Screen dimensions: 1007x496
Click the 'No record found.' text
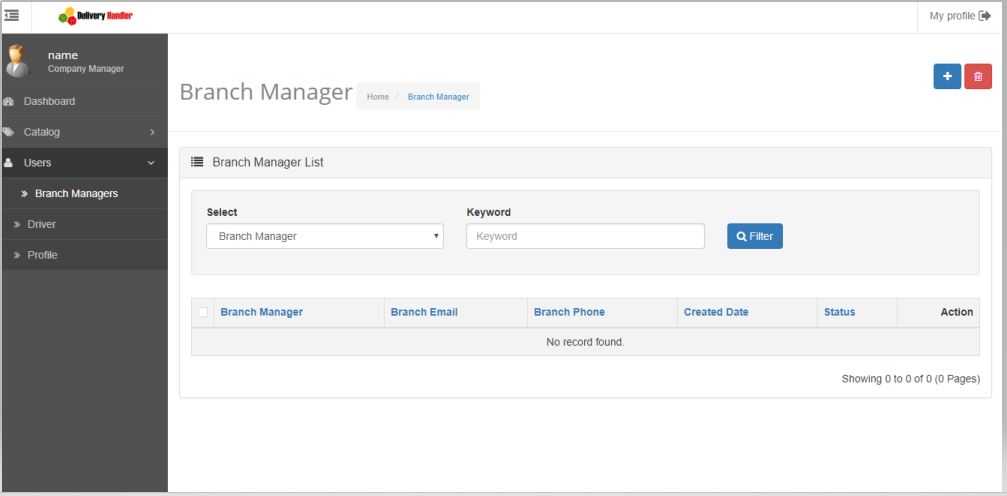tap(585, 342)
